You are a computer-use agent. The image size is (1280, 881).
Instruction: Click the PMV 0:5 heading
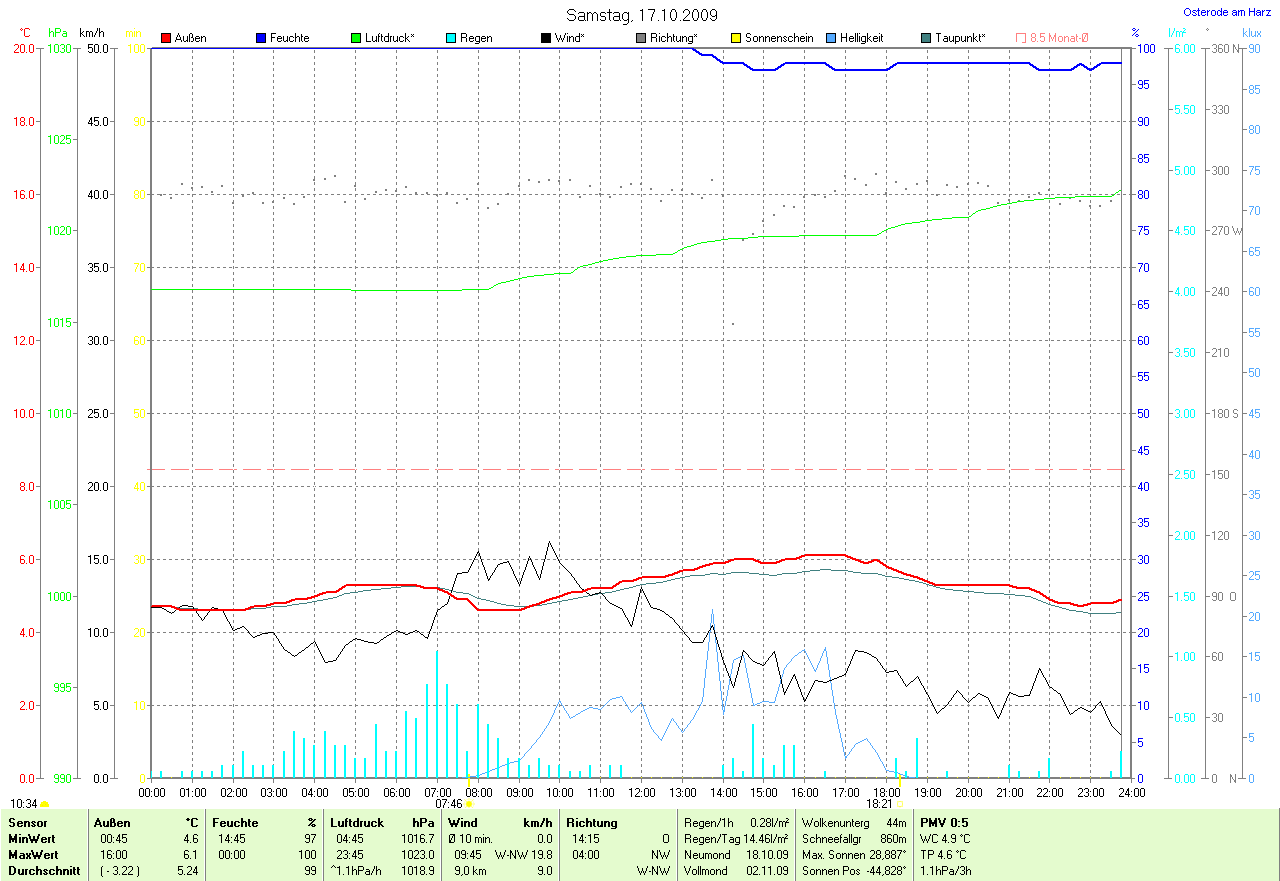944,823
